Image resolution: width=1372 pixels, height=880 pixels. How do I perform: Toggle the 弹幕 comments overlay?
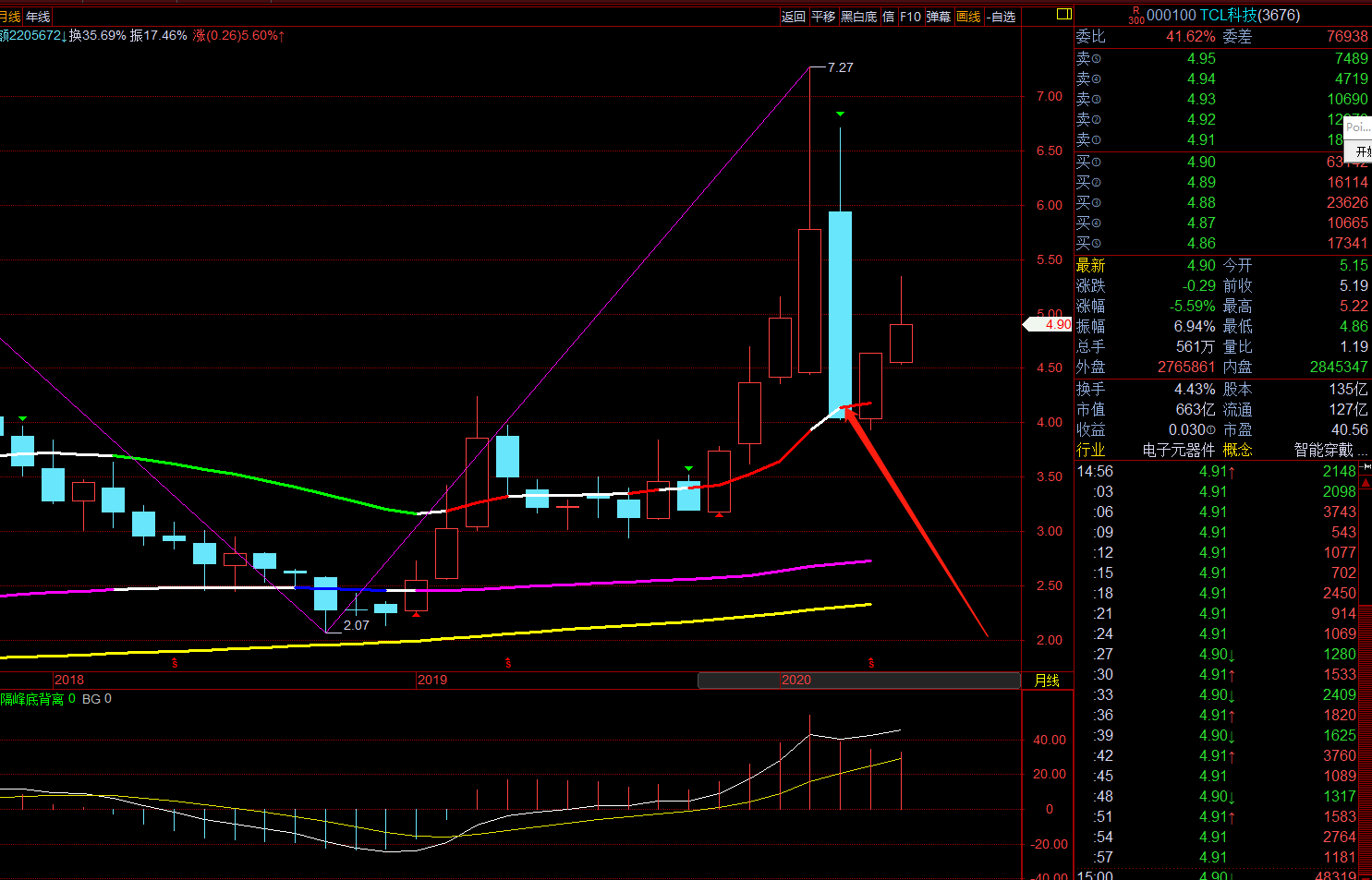pos(939,17)
